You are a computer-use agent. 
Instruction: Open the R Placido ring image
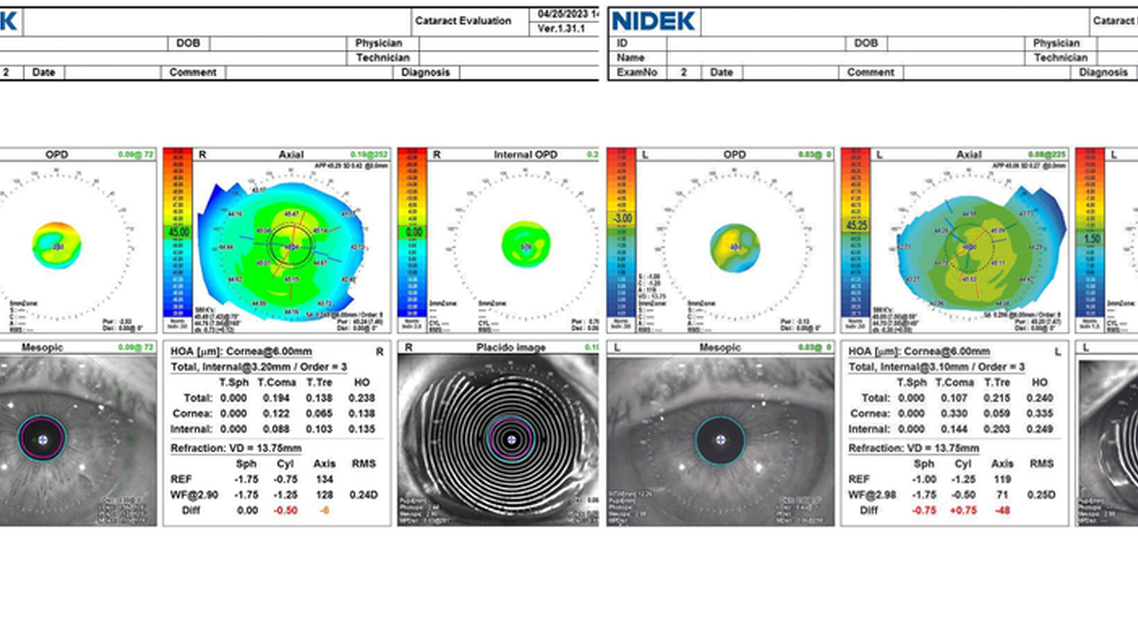tap(498, 440)
